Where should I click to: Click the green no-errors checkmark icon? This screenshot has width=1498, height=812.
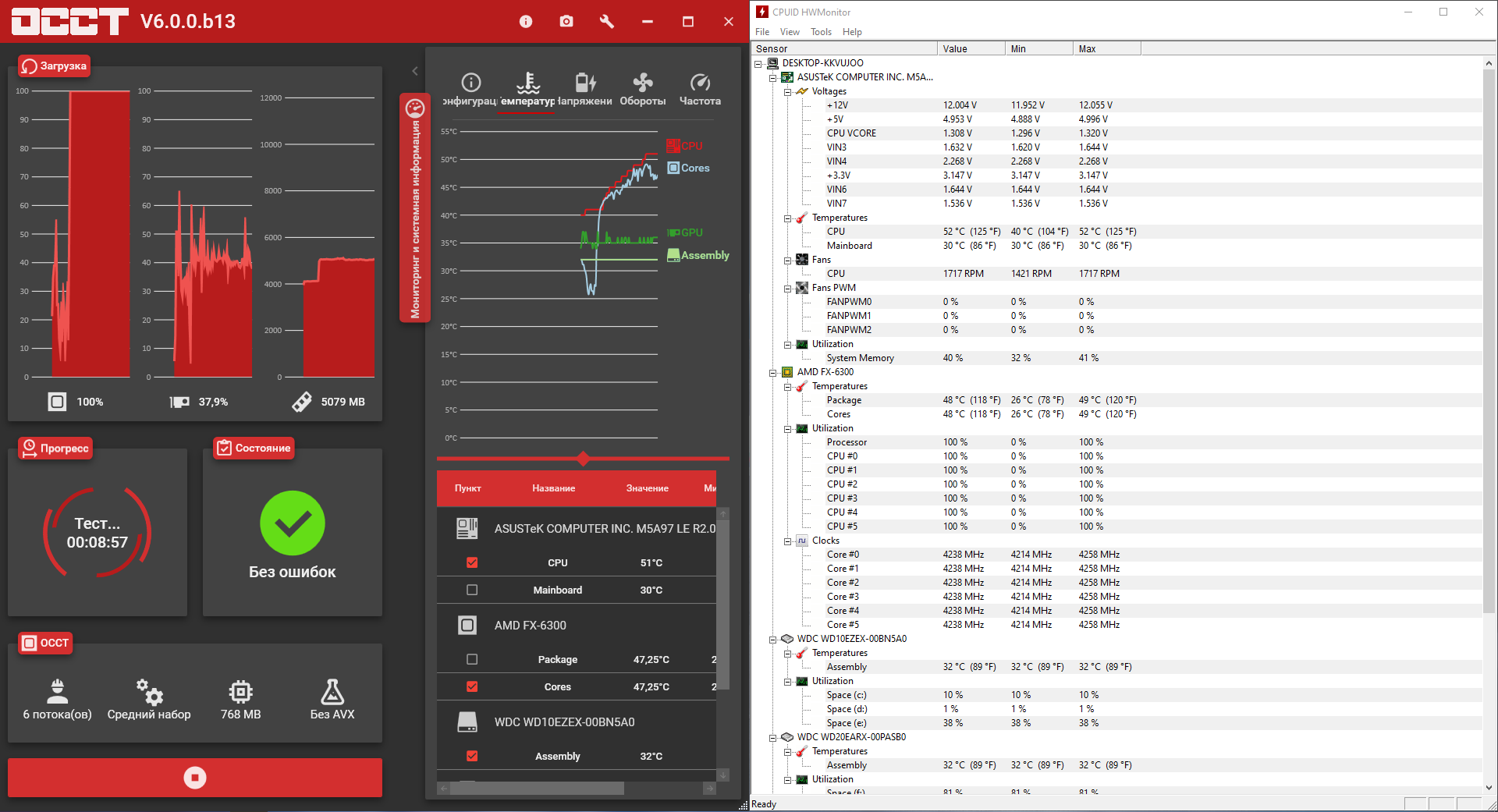pyautogui.click(x=293, y=523)
